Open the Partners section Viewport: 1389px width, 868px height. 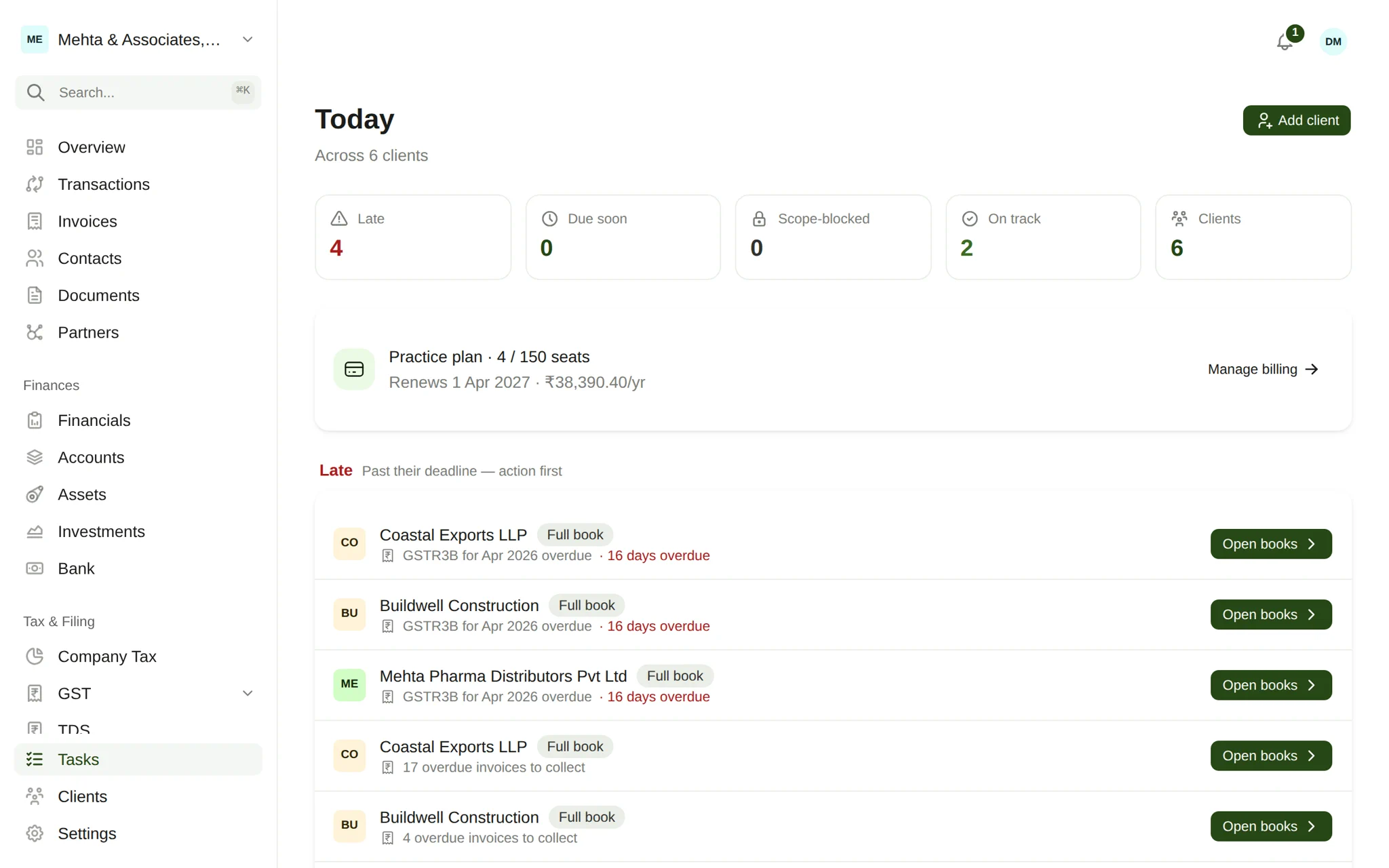click(x=138, y=332)
